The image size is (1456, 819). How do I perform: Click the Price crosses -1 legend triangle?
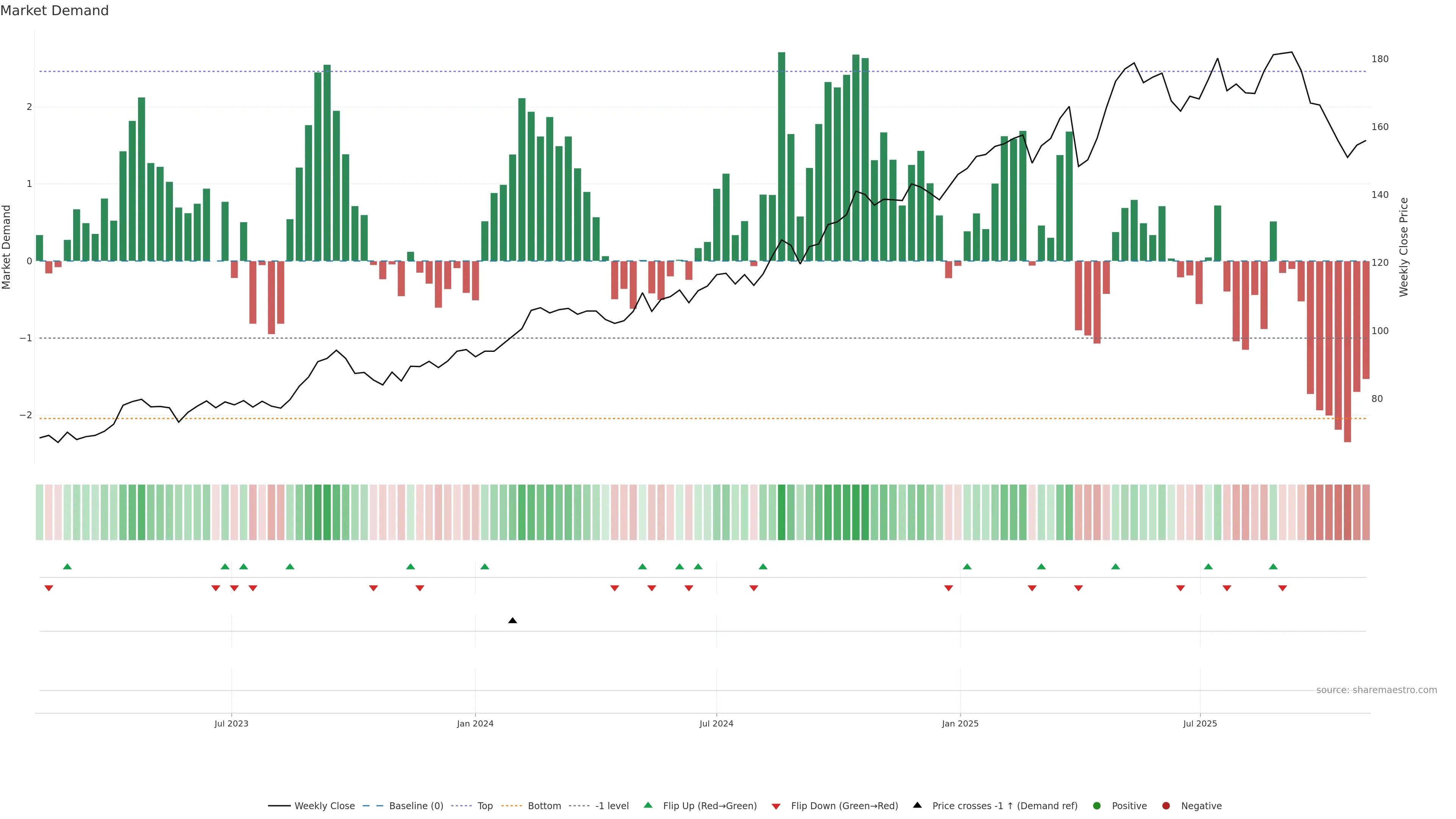pyautogui.click(x=917, y=805)
